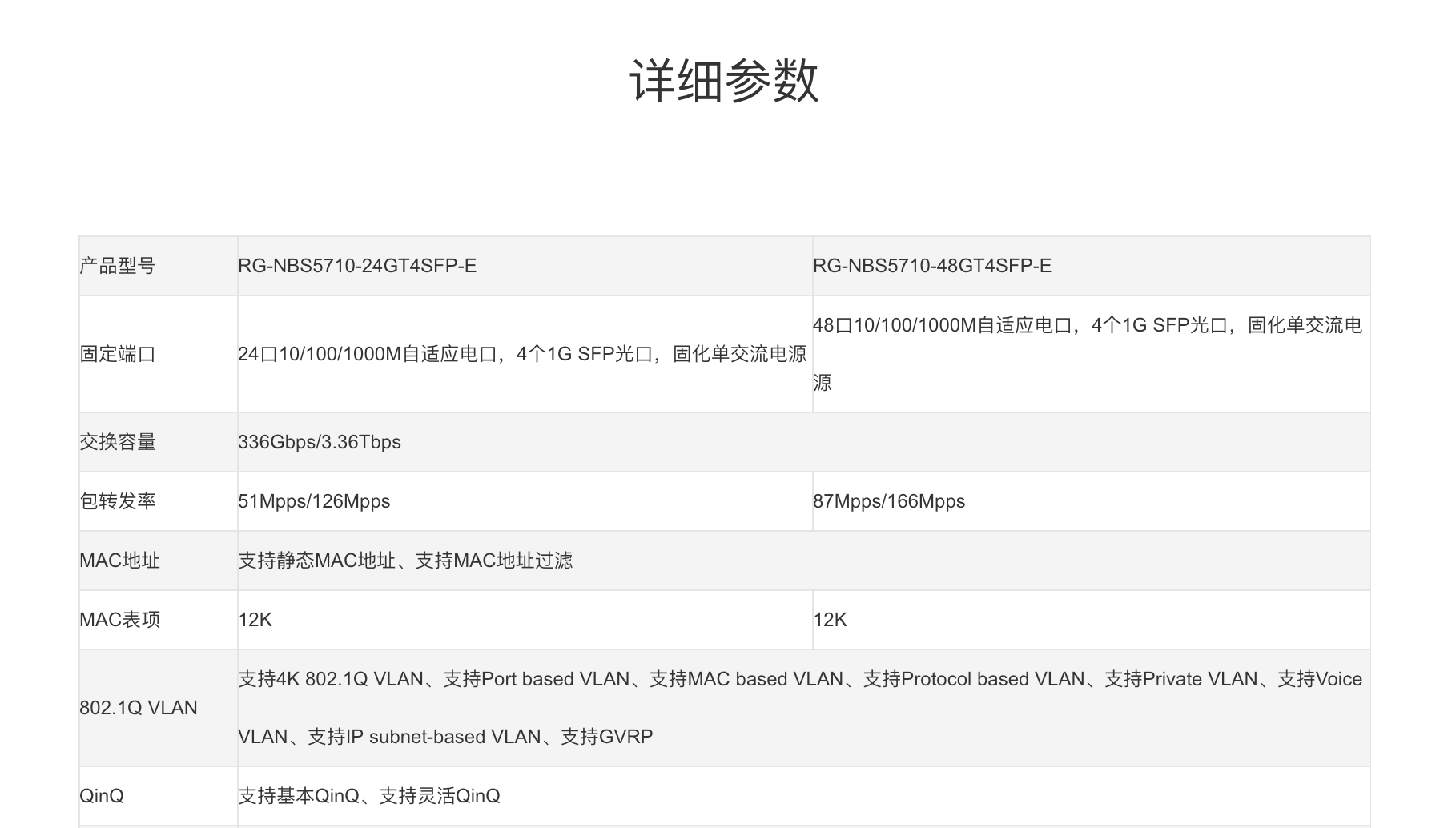Click the 详细参数 page heading
The height and width of the screenshot is (828, 1456).
[x=724, y=81]
